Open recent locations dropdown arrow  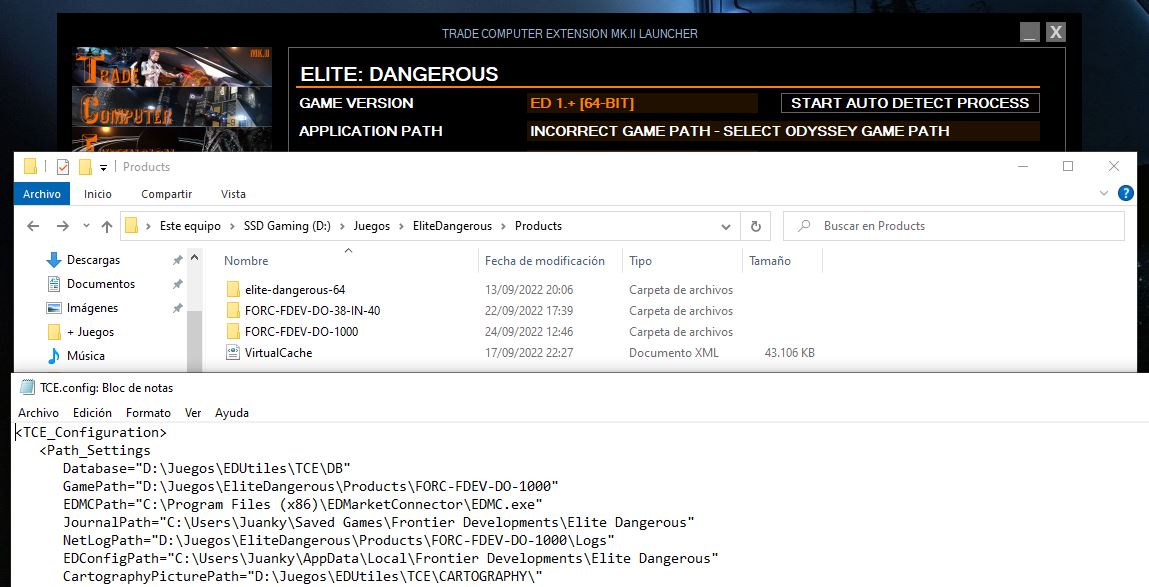click(86, 226)
